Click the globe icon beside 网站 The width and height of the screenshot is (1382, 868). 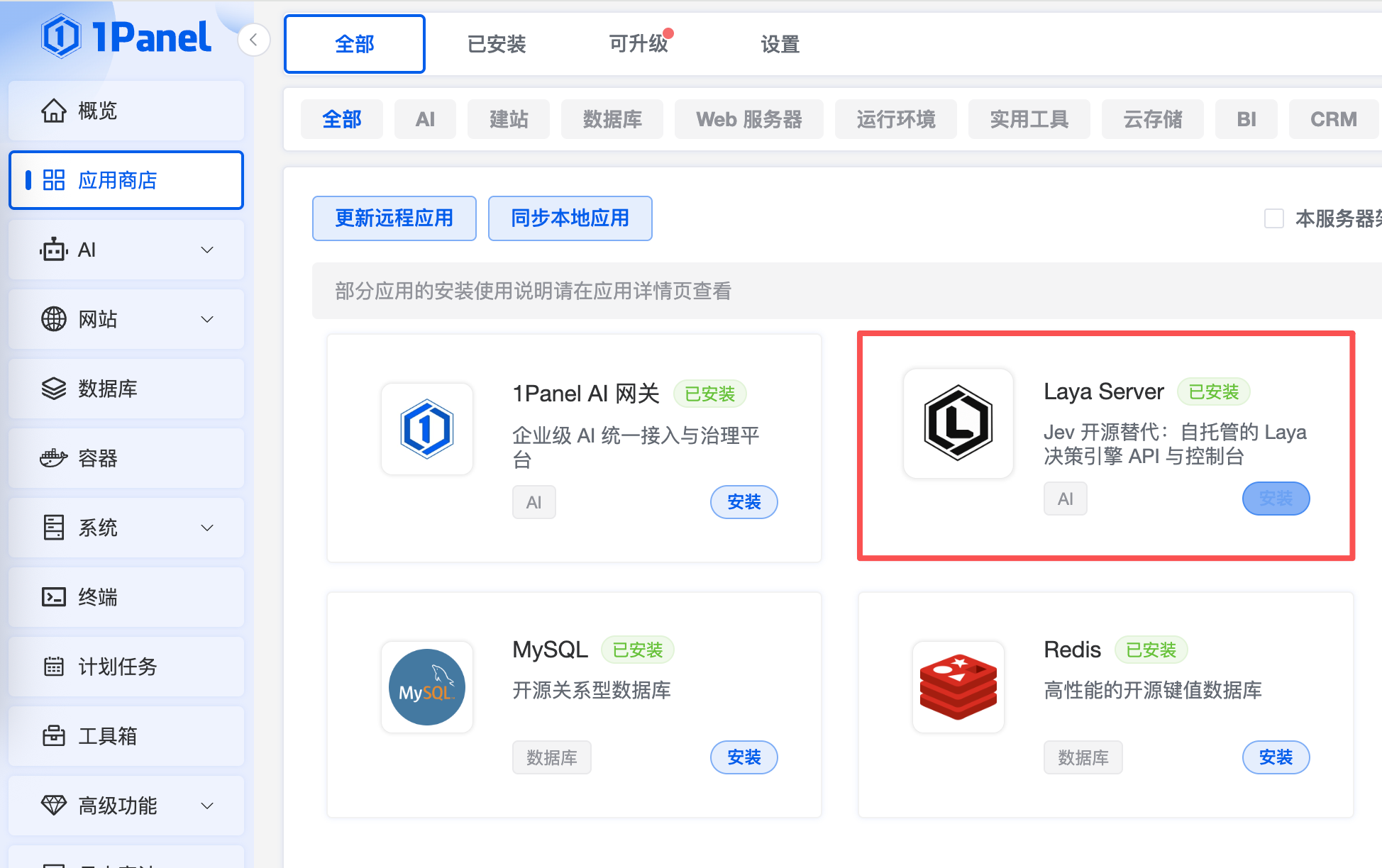pyautogui.click(x=54, y=319)
